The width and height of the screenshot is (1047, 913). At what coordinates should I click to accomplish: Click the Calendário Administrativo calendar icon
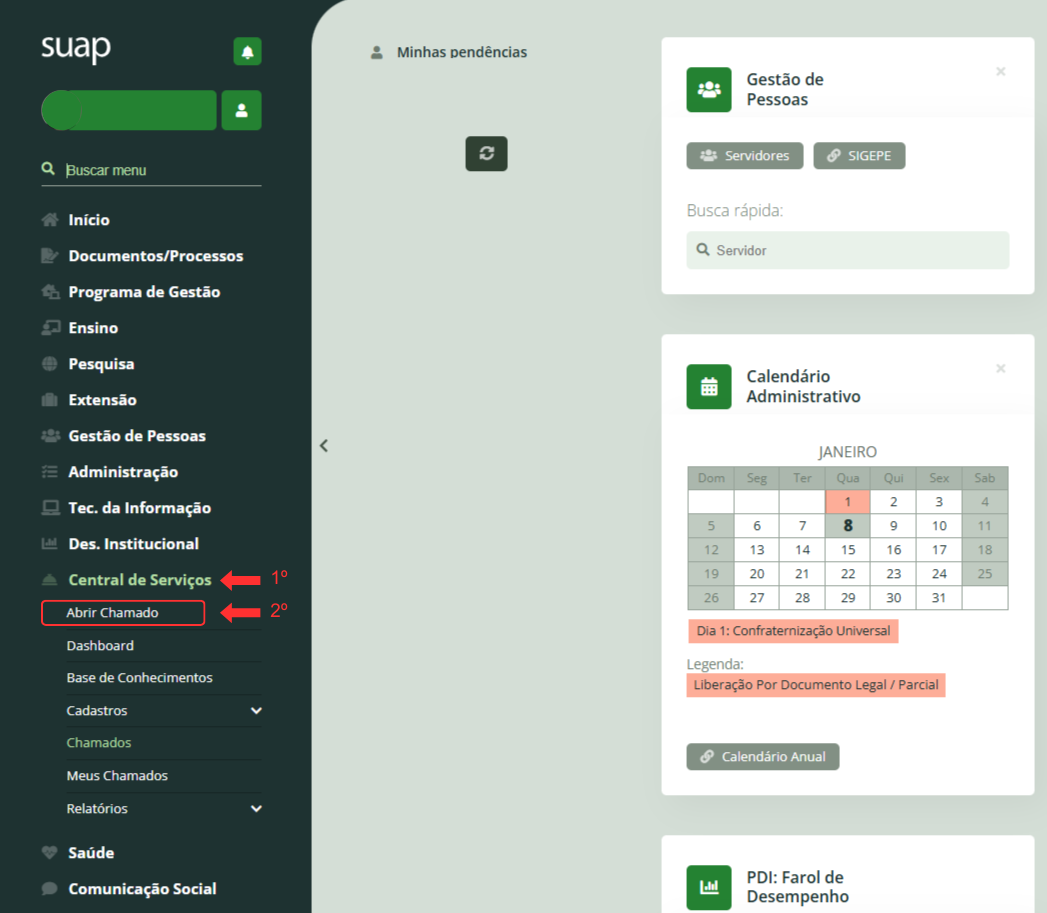708,386
